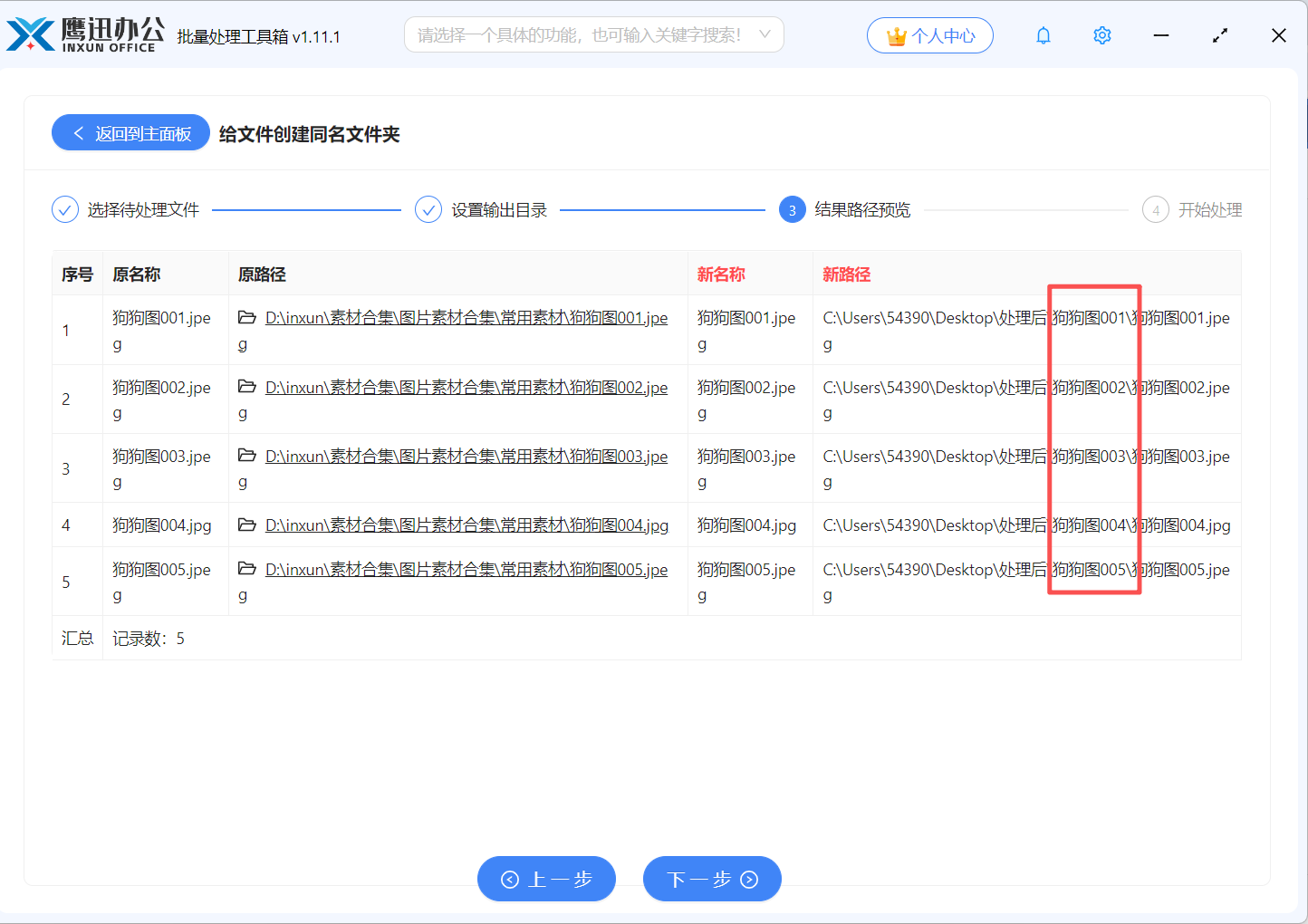Select step 4 开始处理
This screenshot has width=1308, height=924.
(1192, 210)
